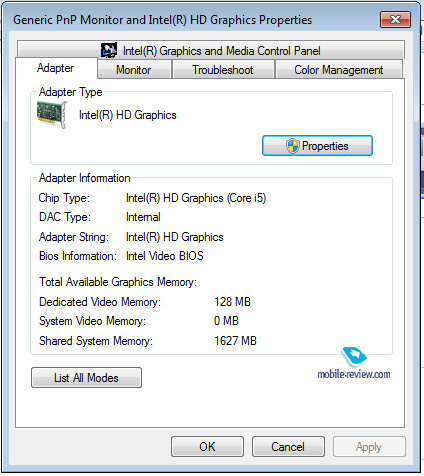This screenshot has height=476, width=424.
Task: Open the Troubleshoot tab
Action: pyautogui.click(x=223, y=70)
